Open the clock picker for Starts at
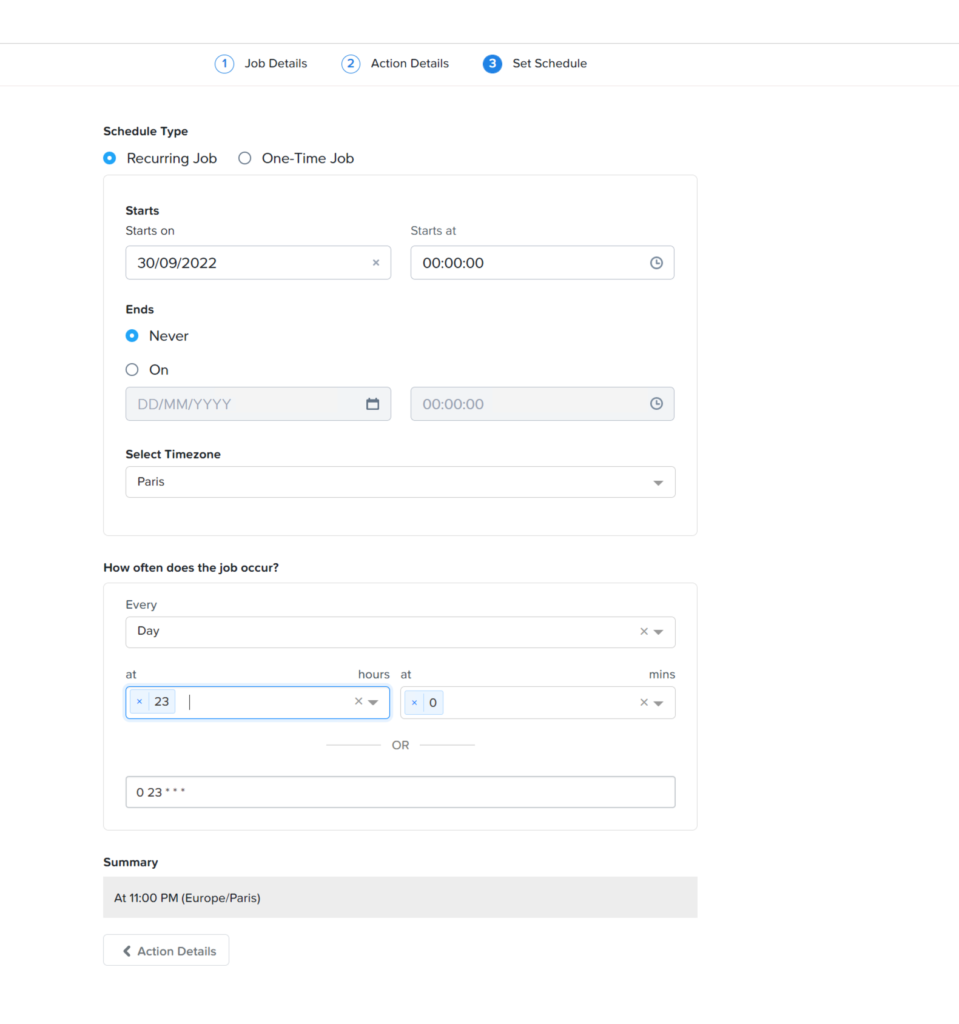Viewport: 959px width, 1024px height. (x=656, y=262)
